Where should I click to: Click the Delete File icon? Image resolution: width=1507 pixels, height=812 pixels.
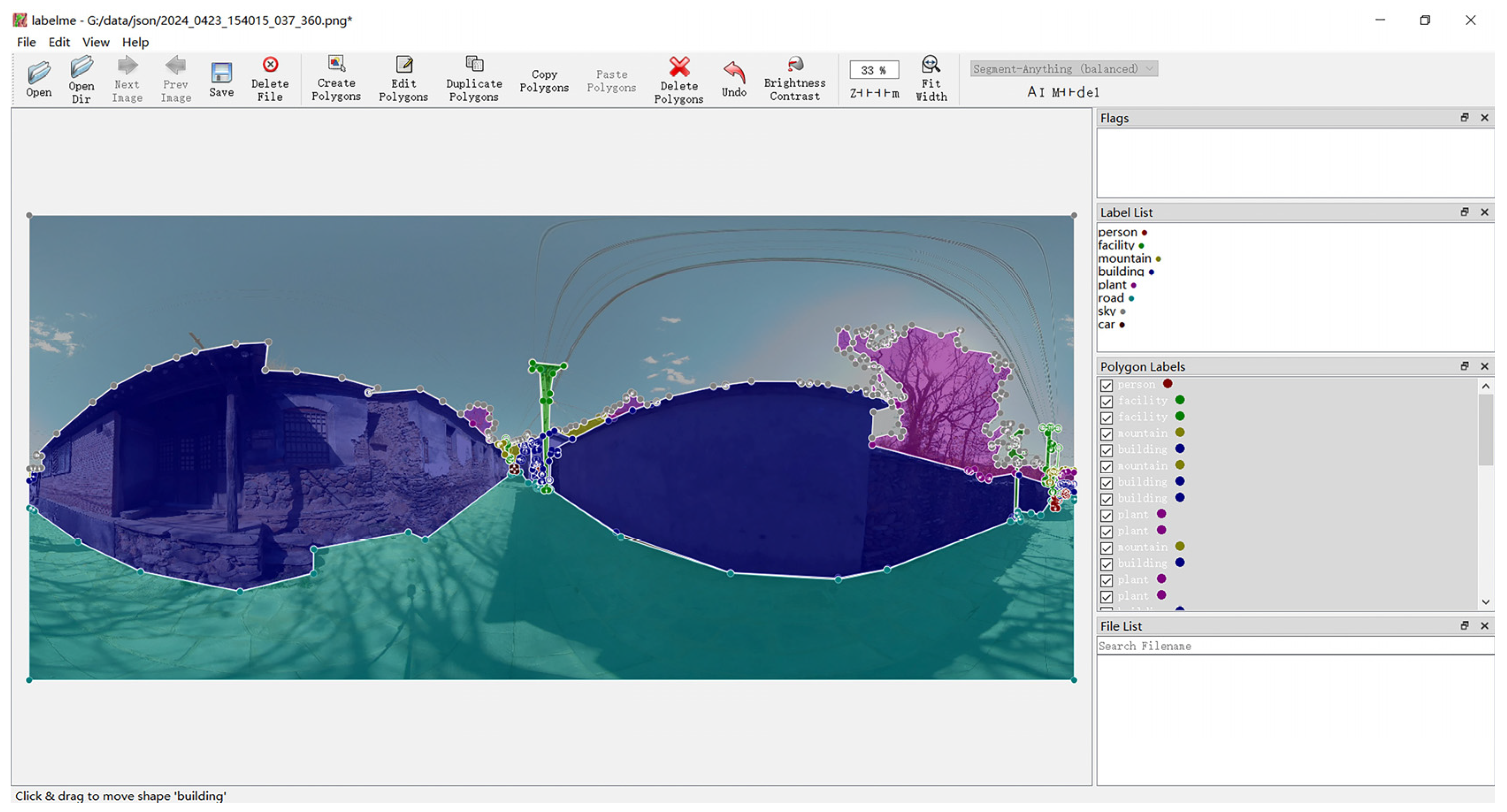(x=270, y=65)
